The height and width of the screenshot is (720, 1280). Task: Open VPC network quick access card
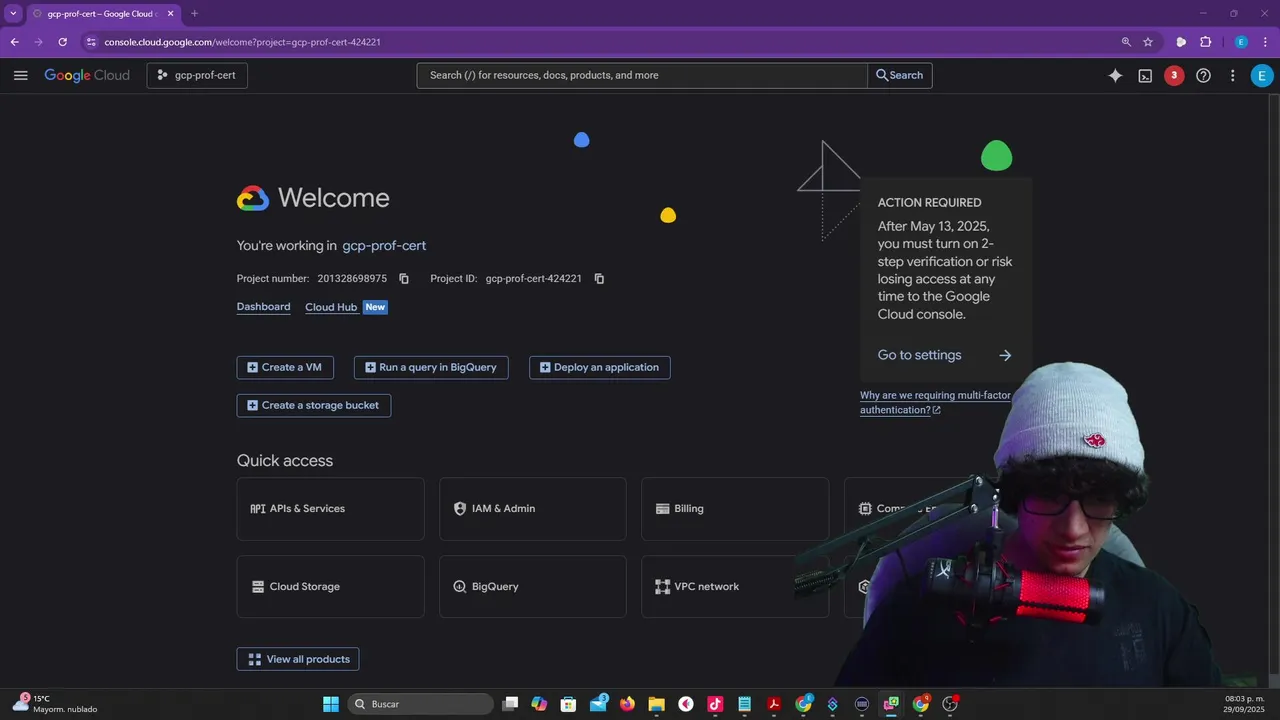click(x=735, y=587)
